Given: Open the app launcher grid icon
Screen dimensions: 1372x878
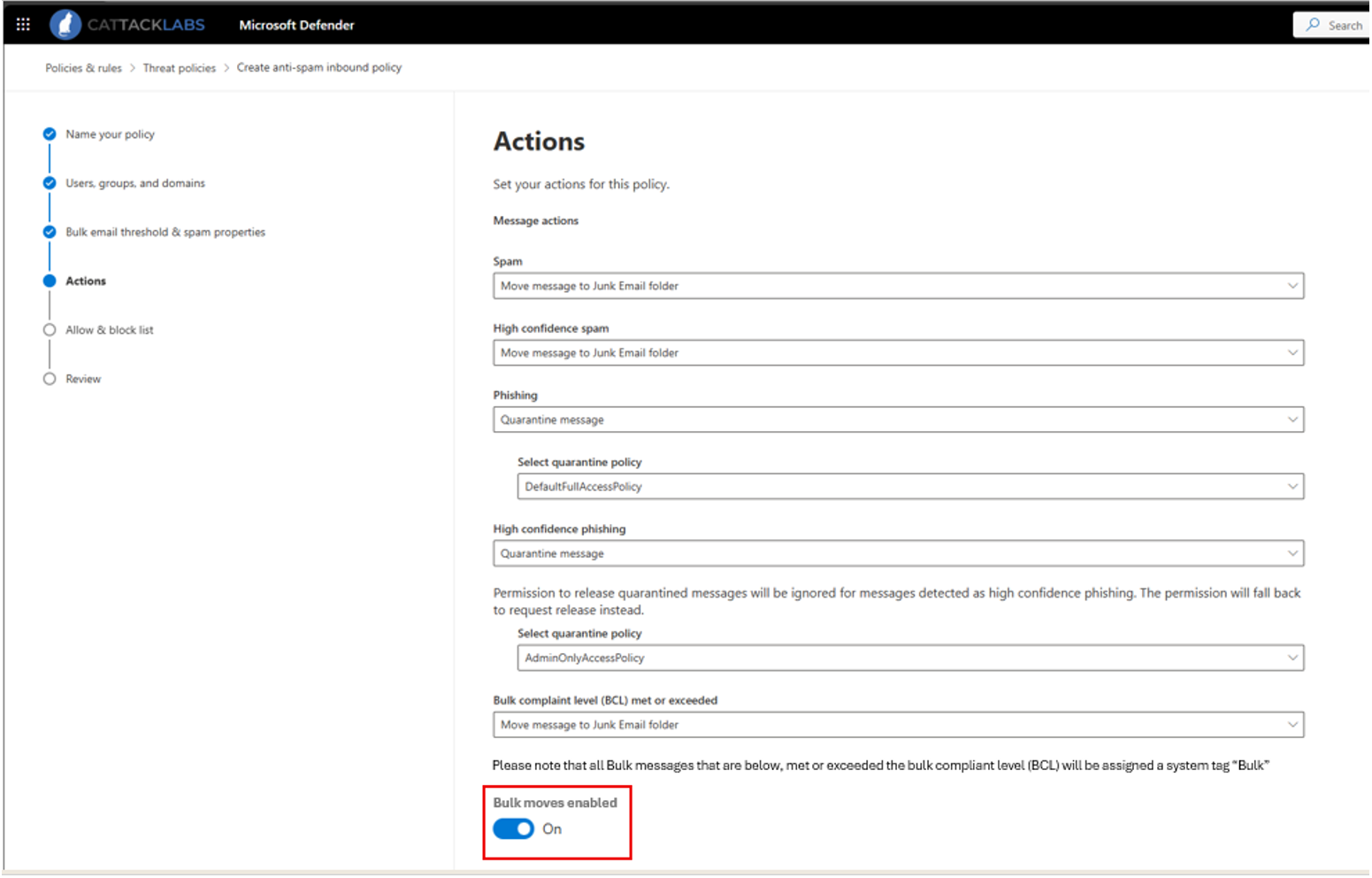Looking at the screenshot, I should [x=23, y=24].
